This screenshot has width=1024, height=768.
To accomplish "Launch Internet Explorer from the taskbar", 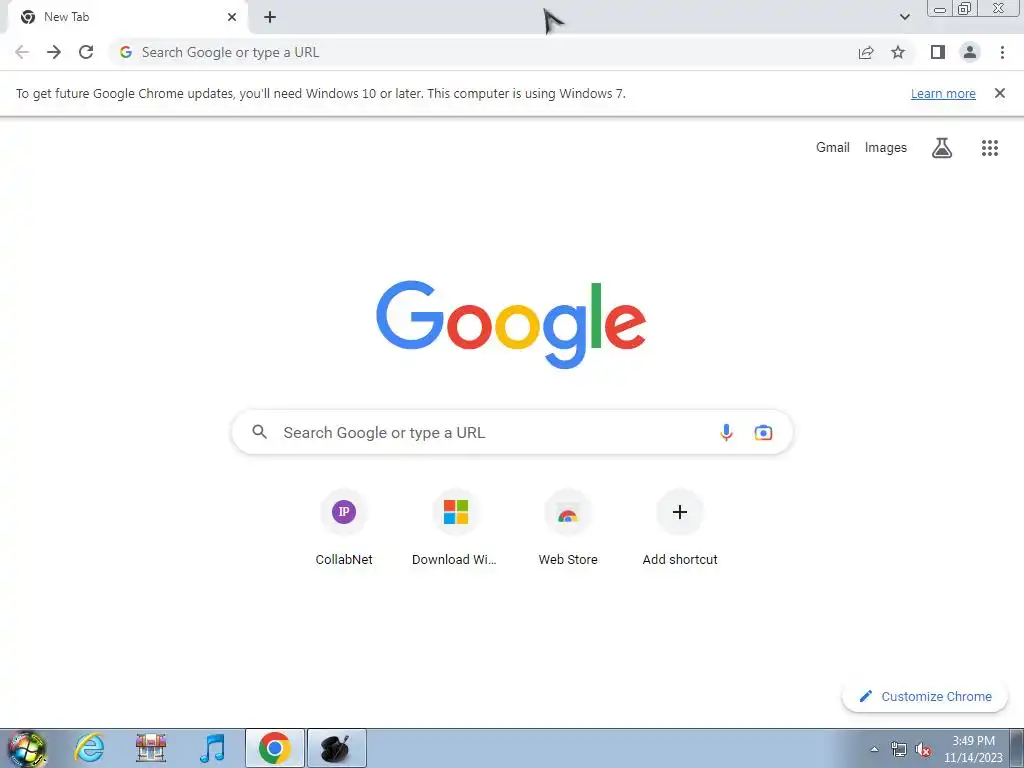I will (x=89, y=748).
